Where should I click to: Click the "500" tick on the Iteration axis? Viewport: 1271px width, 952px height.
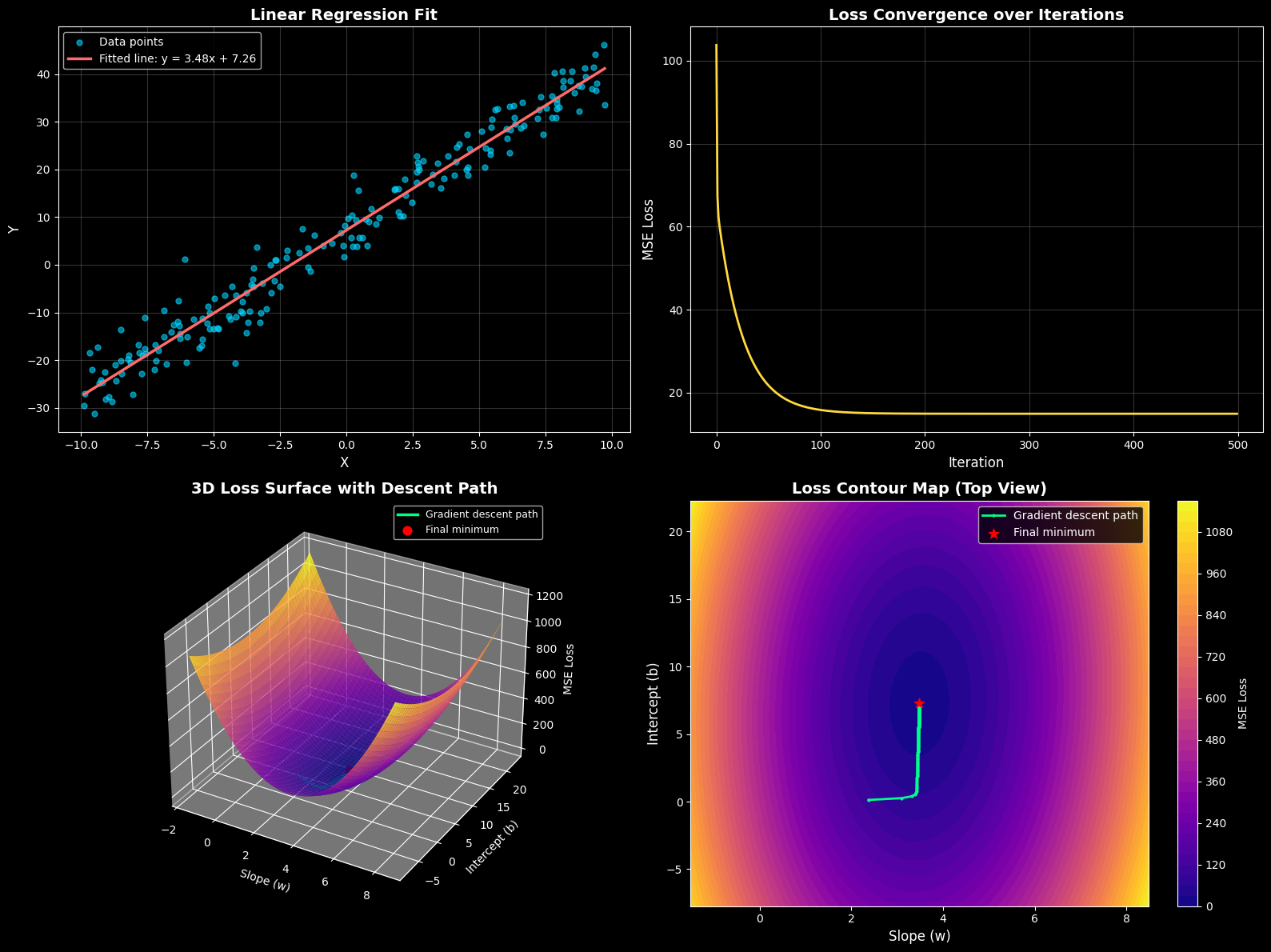point(1237,444)
